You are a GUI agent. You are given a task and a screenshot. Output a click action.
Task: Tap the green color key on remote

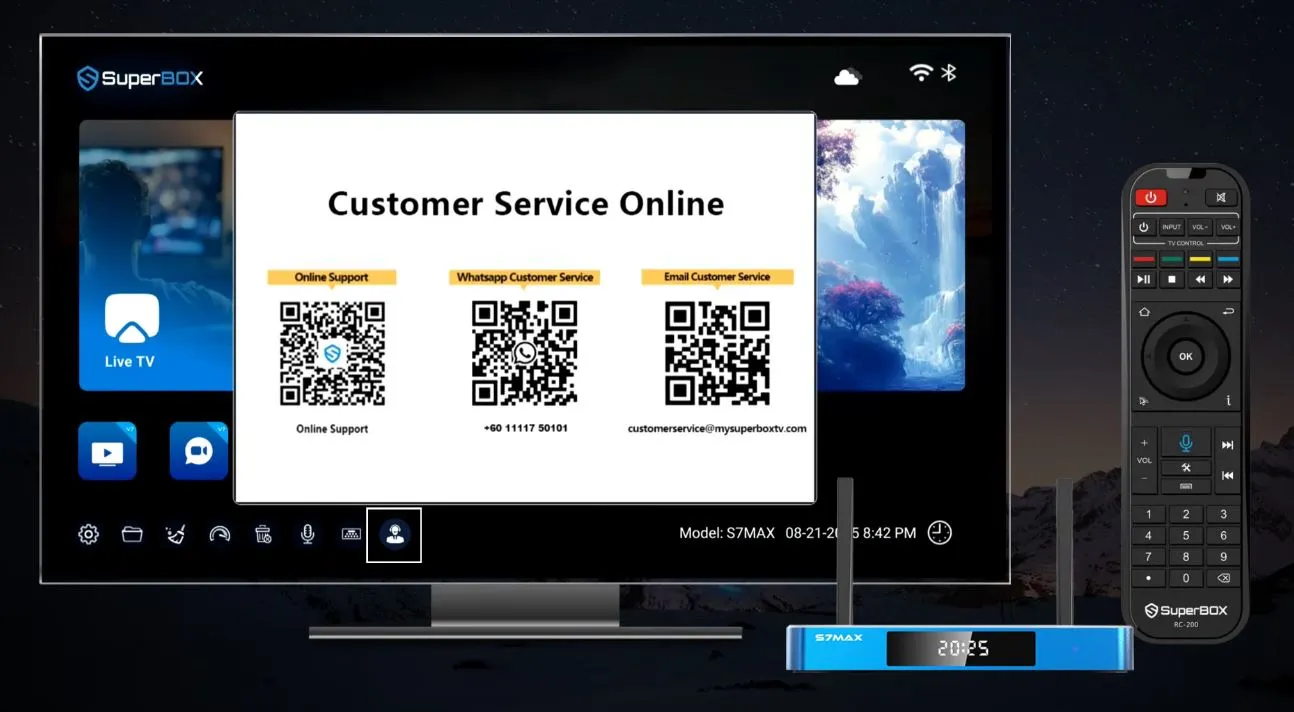click(x=1172, y=259)
